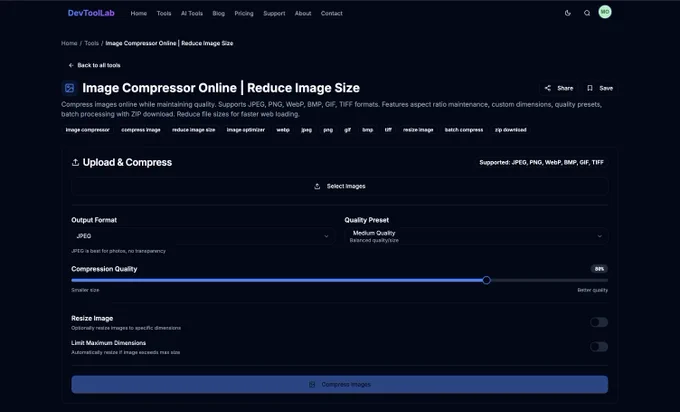The image size is (680, 412).
Task: Open Tools in top navigation
Action: click(x=164, y=13)
